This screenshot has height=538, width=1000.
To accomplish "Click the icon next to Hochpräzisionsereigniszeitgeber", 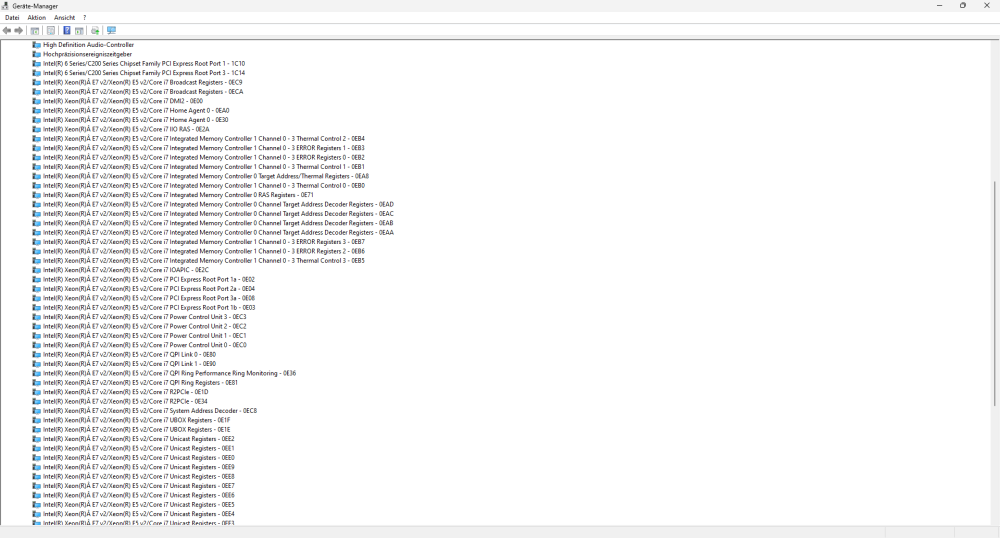I will [37, 54].
